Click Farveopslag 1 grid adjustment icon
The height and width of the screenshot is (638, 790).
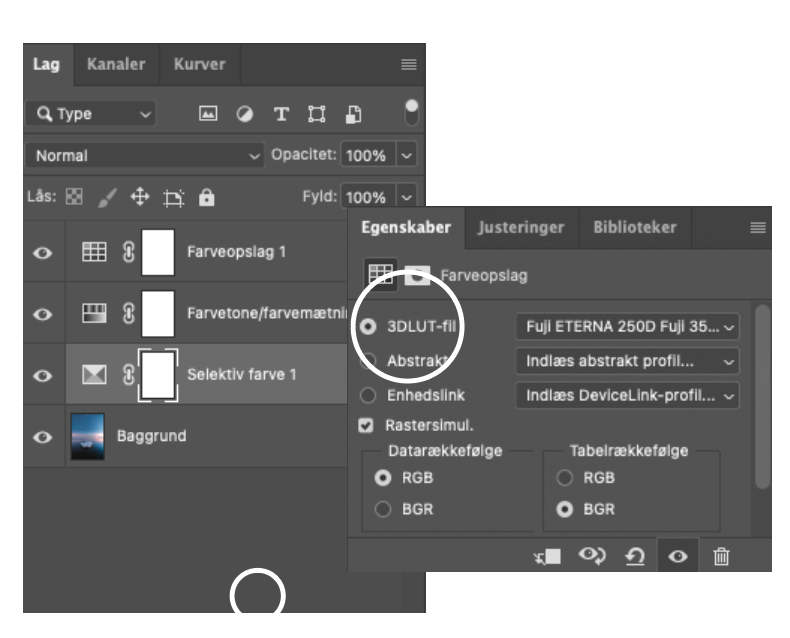click(94, 251)
